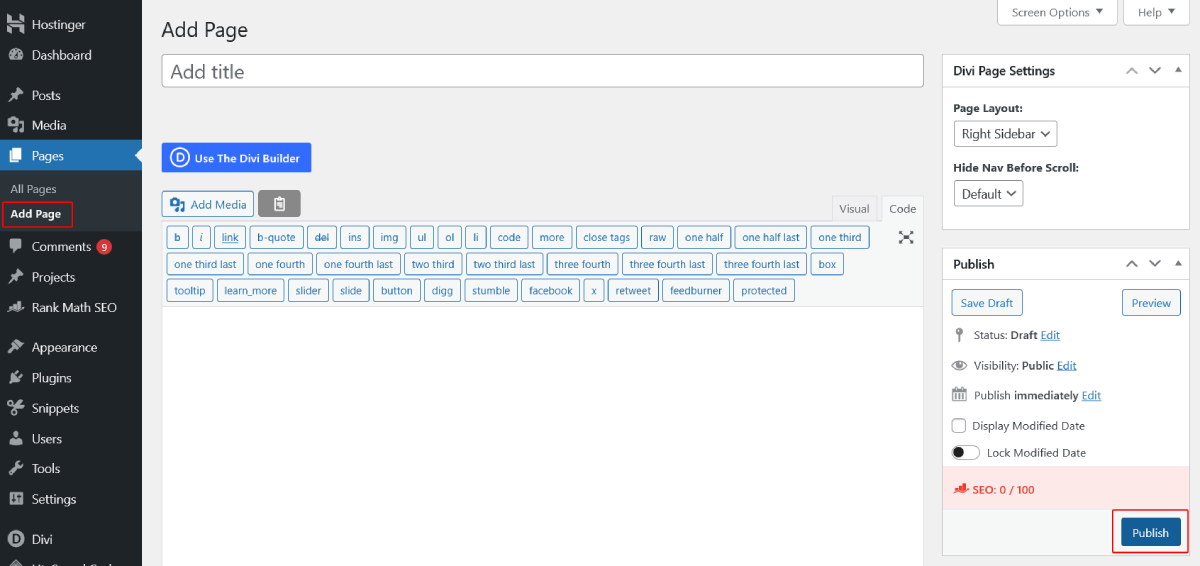Open the Page Layout dropdown
Viewport: 1200px width, 566px height.
1005,134
